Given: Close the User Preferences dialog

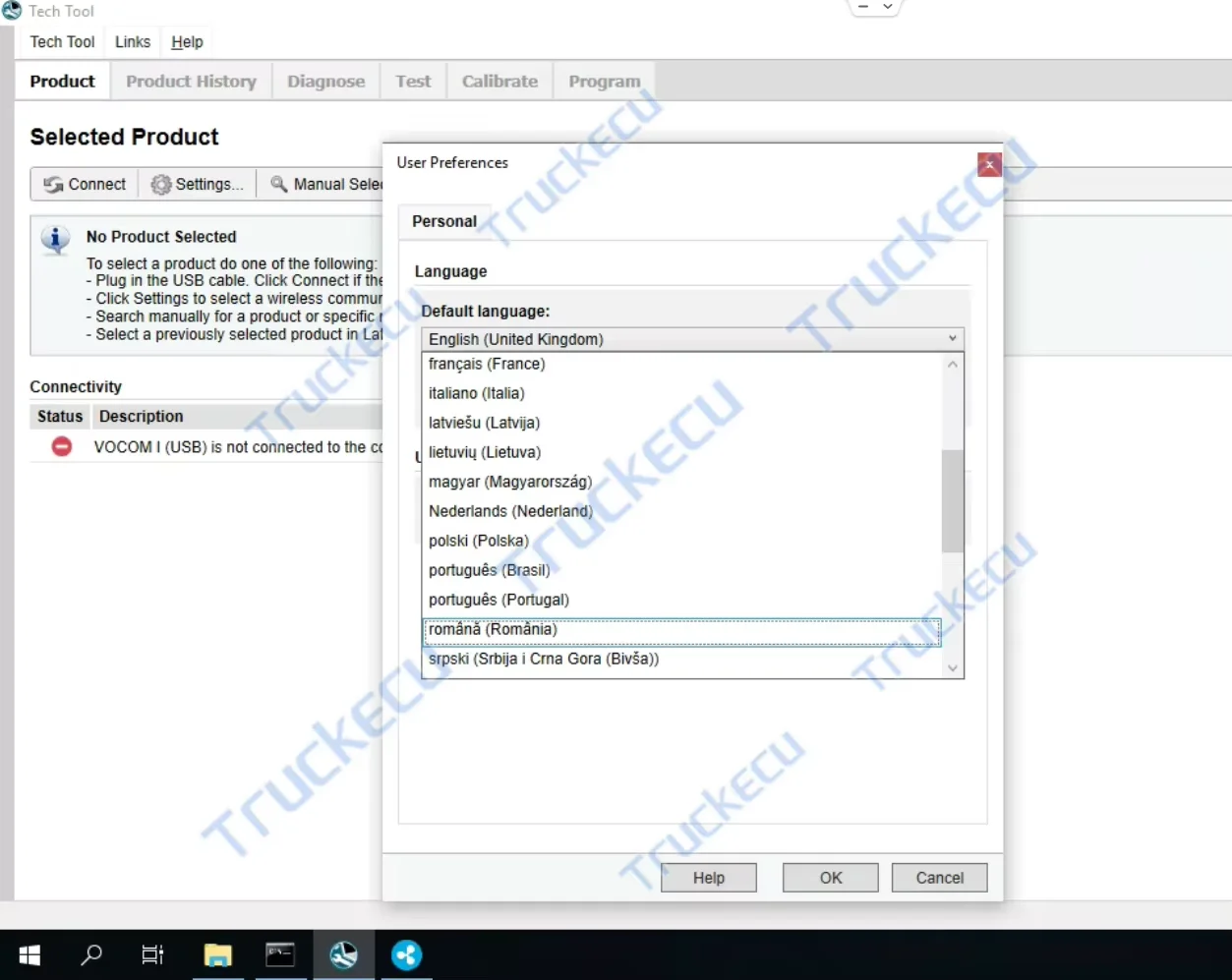Looking at the screenshot, I should pyautogui.click(x=989, y=164).
